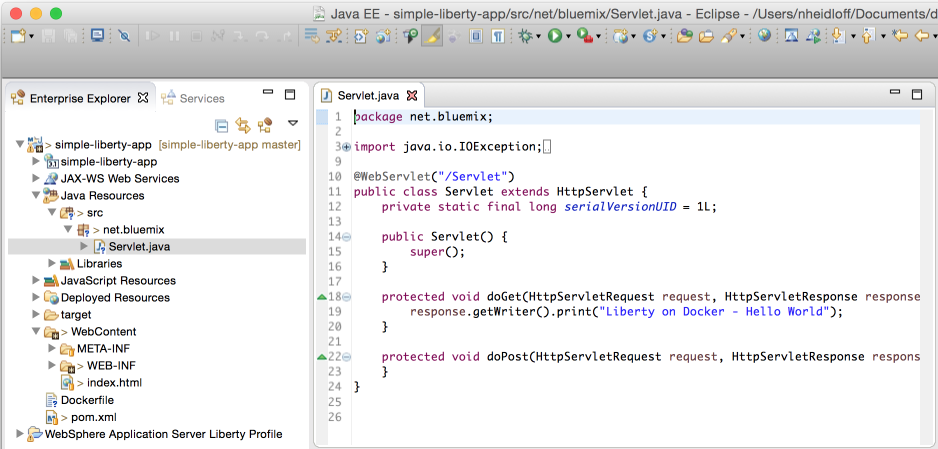Click the Back navigation arrow

(x=922, y=36)
